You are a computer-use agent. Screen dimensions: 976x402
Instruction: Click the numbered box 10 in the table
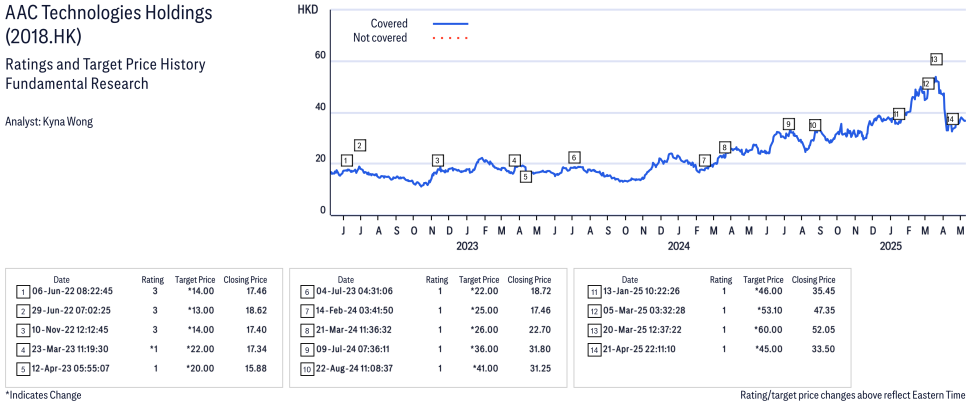coord(306,369)
